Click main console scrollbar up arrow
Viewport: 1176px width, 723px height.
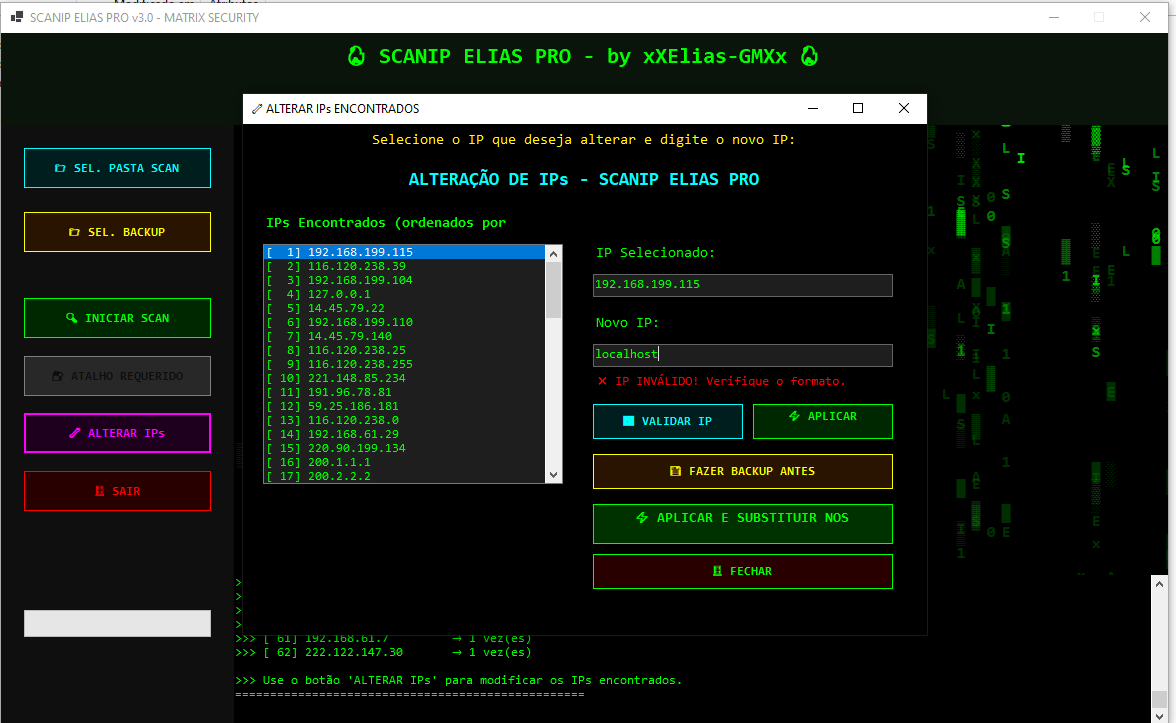click(x=1160, y=584)
